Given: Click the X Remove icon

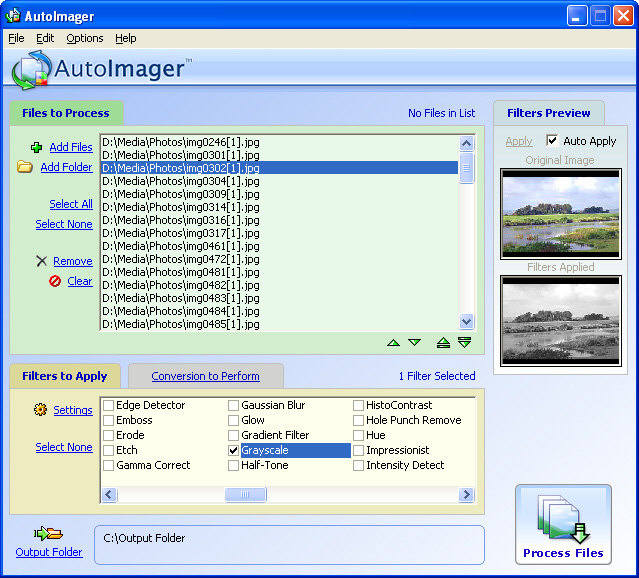Looking at the screenshot, I should 41,261.
